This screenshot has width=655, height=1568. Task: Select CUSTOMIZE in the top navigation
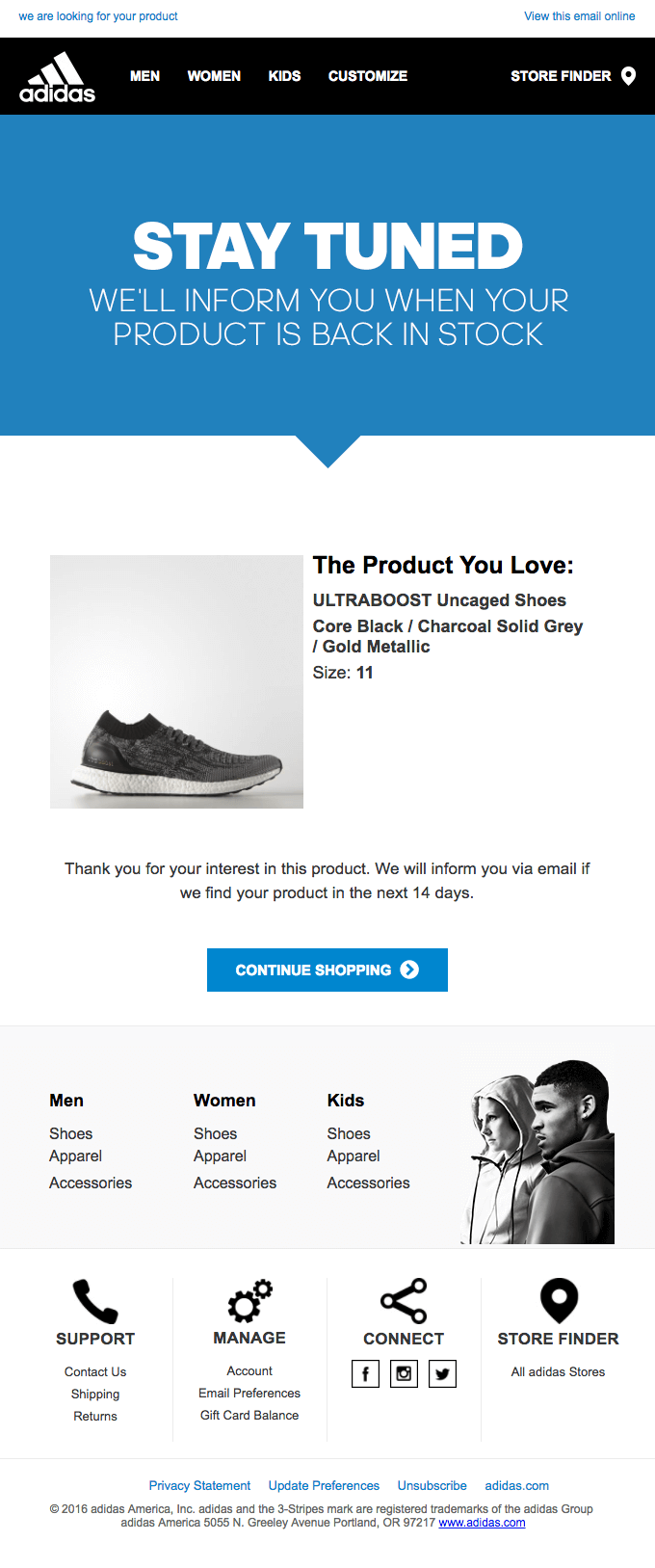coord(368,76)
